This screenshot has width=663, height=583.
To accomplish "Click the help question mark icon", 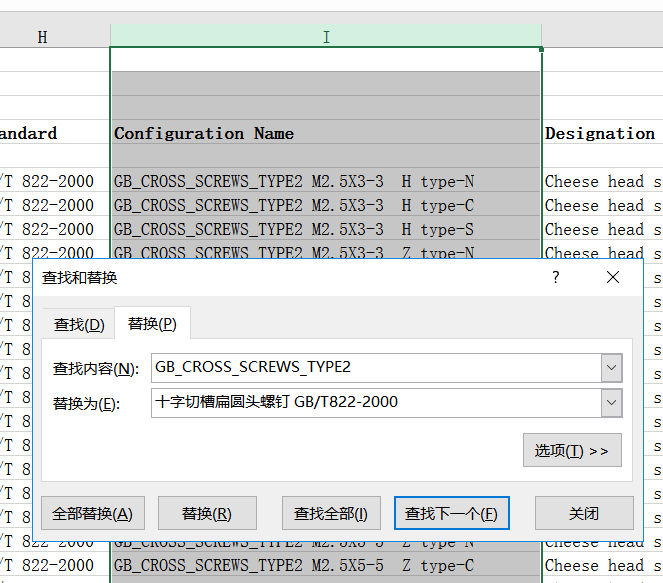I will (556, 277).
